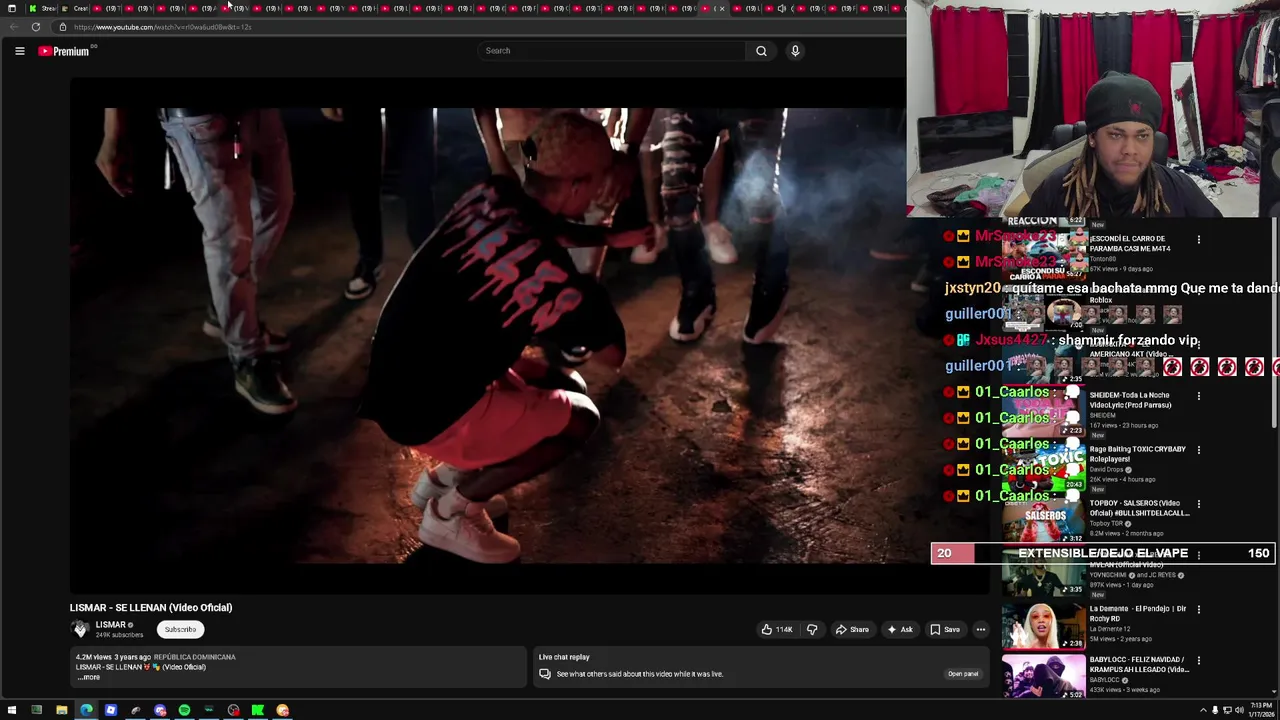Open the BABYLOCC video thumbnail
The image size is (1280, 720).
coord(1043,677)
